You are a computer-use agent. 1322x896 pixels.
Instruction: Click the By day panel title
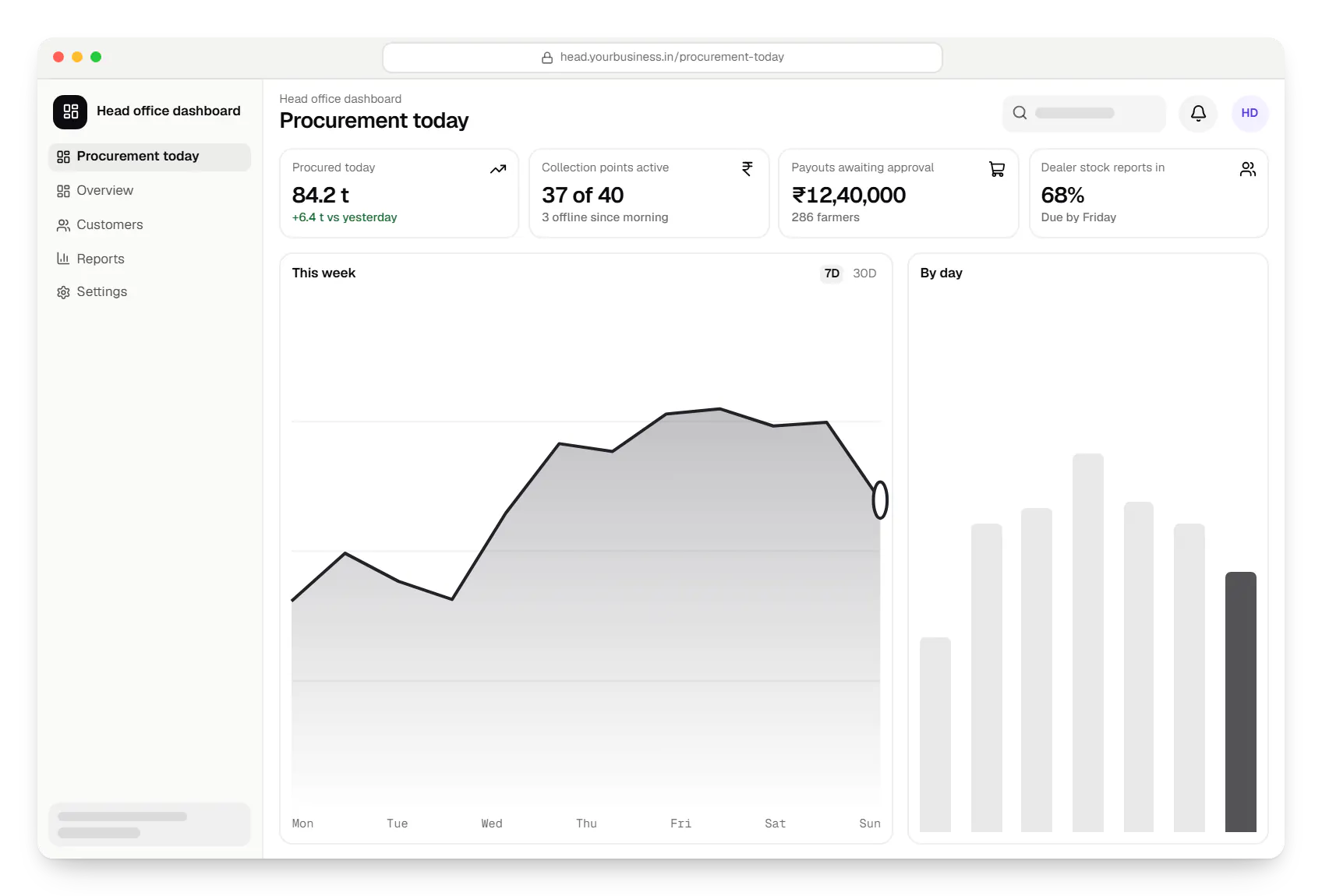coord(941,273)
